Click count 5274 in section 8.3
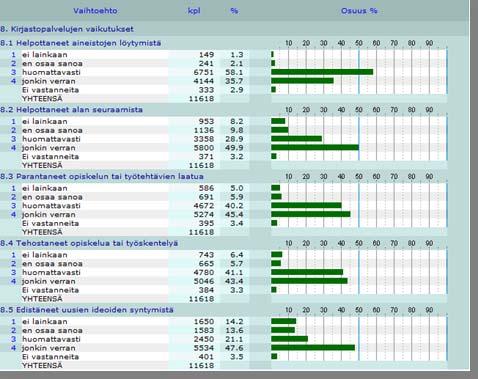The image size is (478, 379). pyautogui.click(x=204, y=214)
